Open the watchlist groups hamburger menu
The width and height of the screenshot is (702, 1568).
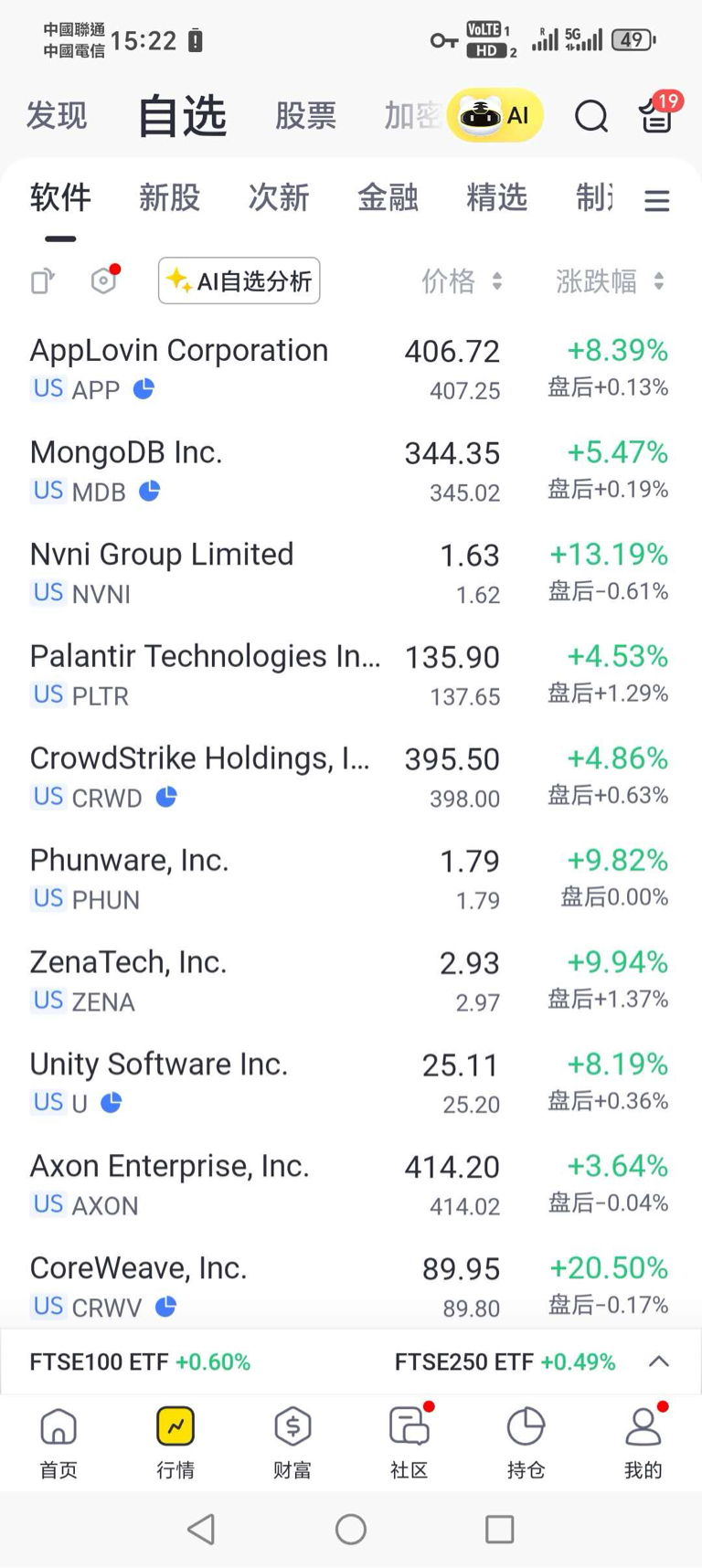coord(656,200)
